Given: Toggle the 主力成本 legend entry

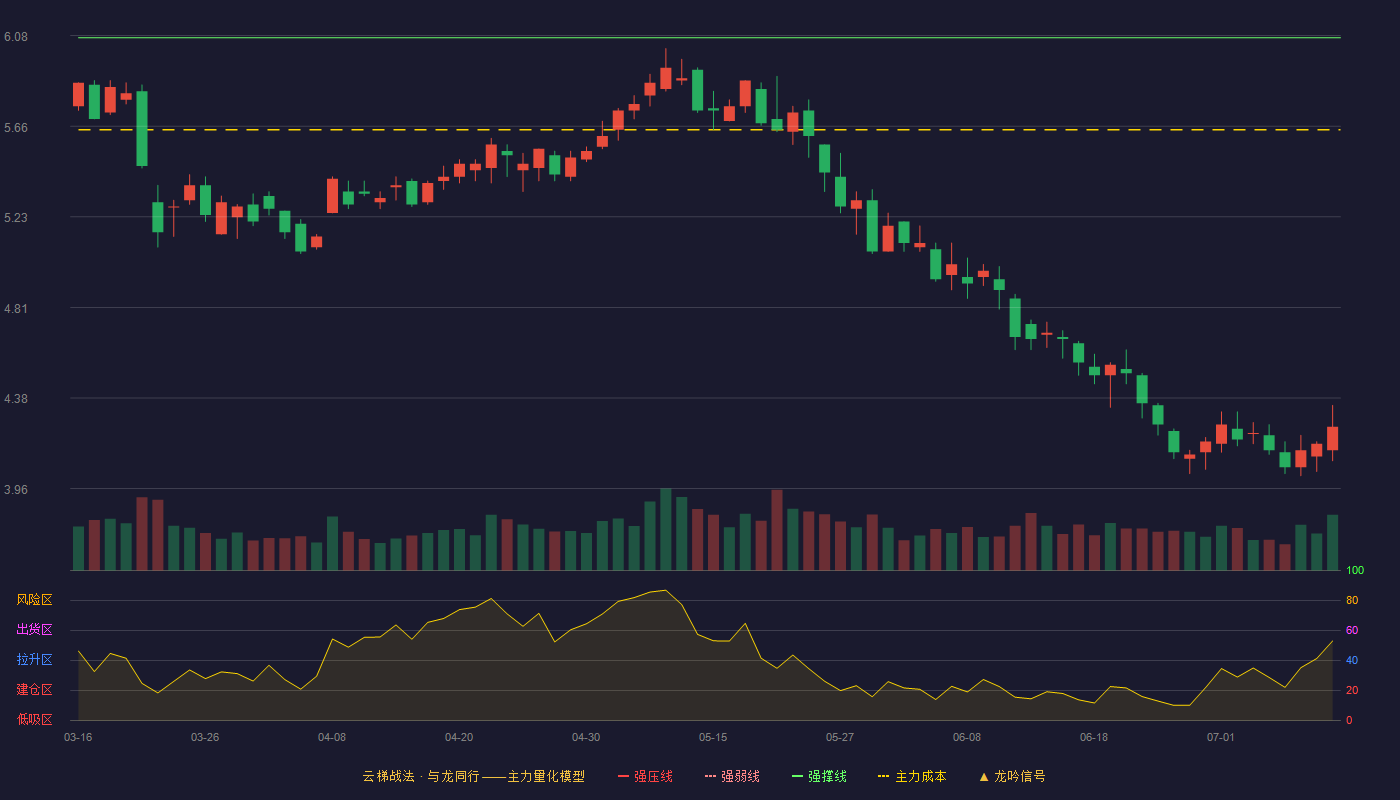Looking at the screenshot, I should [912, 776].
